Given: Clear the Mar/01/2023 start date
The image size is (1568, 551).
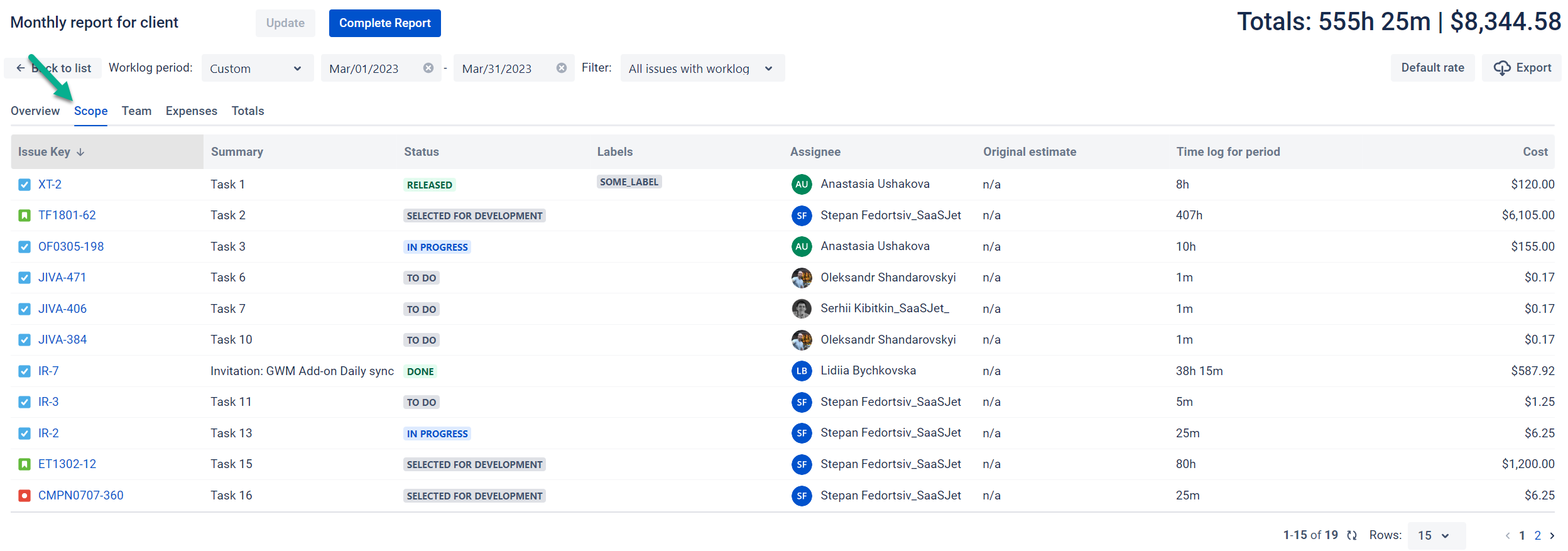Looking at the screenshot, I should [428, 68].
